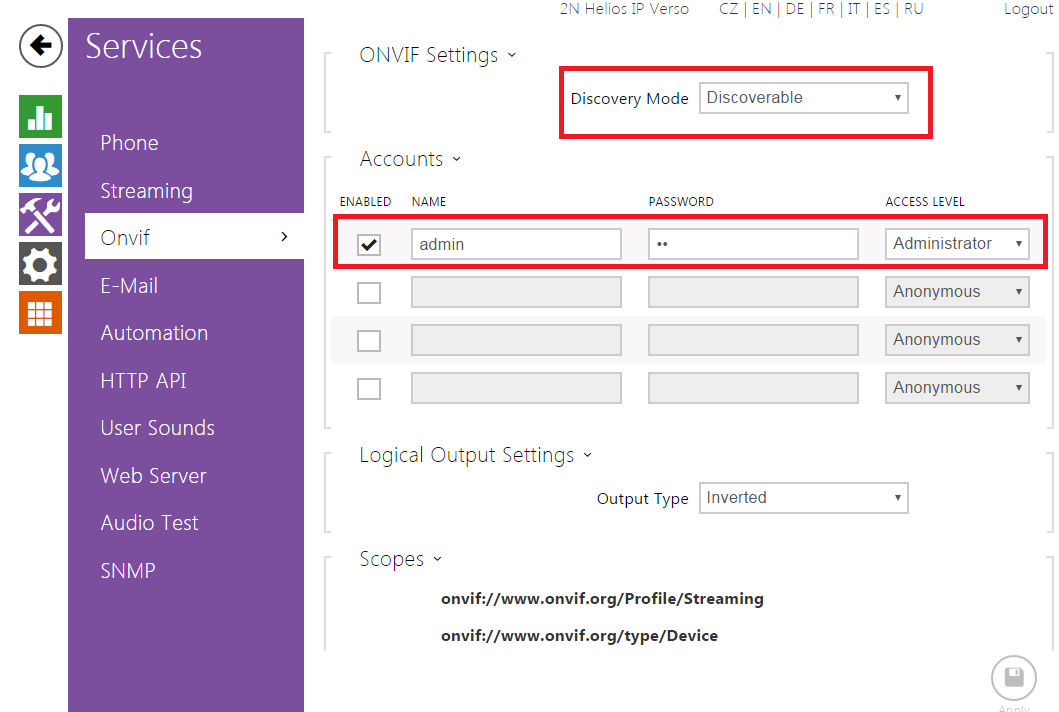Open the blue Directory users icon
Screen dimensions: 1059x712
coord(40,166)
